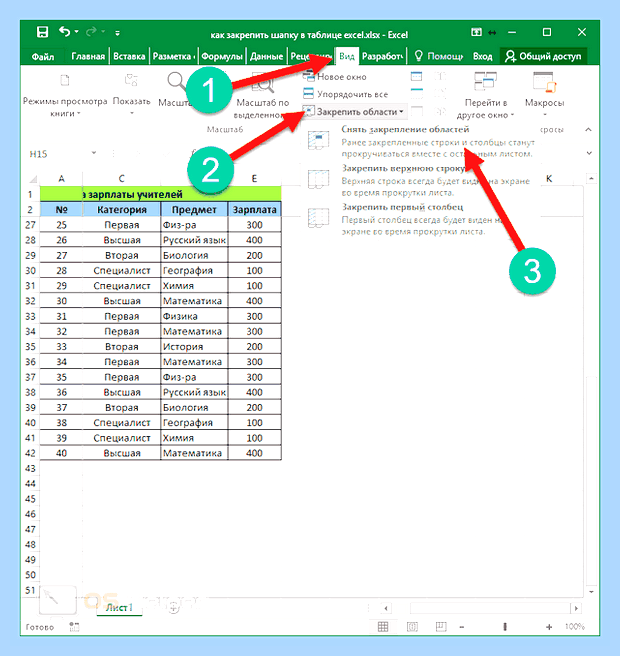Switch to Page Break Preview icon
This screenshot has height=656, width=620.
[x=441, y=626]
